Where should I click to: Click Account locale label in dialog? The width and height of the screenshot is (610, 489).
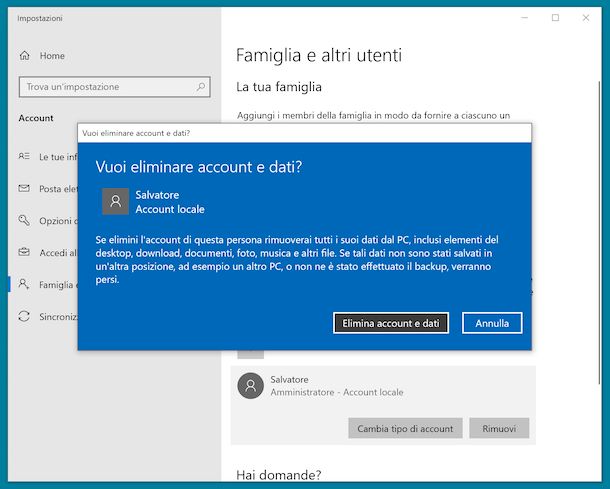pos(170,209)
